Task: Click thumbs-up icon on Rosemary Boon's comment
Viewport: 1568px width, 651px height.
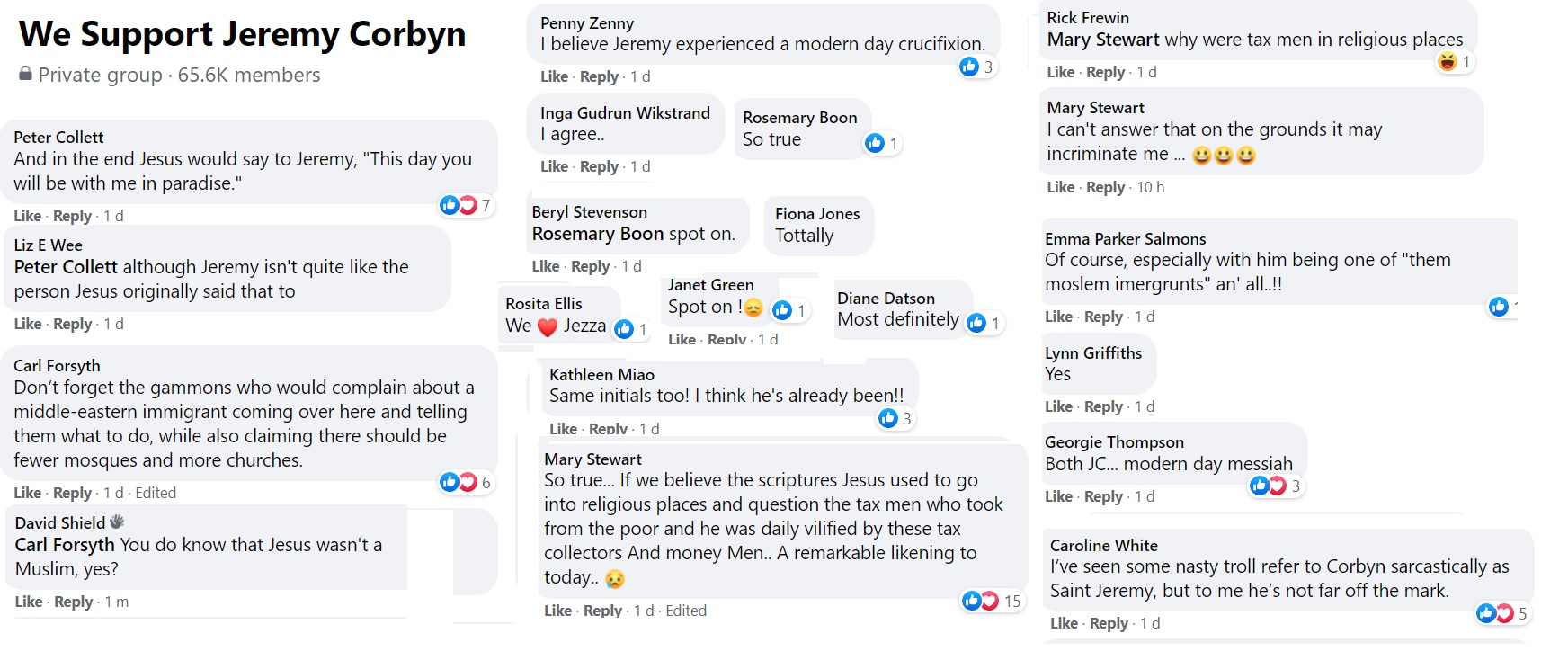Action: pyautogui.click(x=875, y=143)
